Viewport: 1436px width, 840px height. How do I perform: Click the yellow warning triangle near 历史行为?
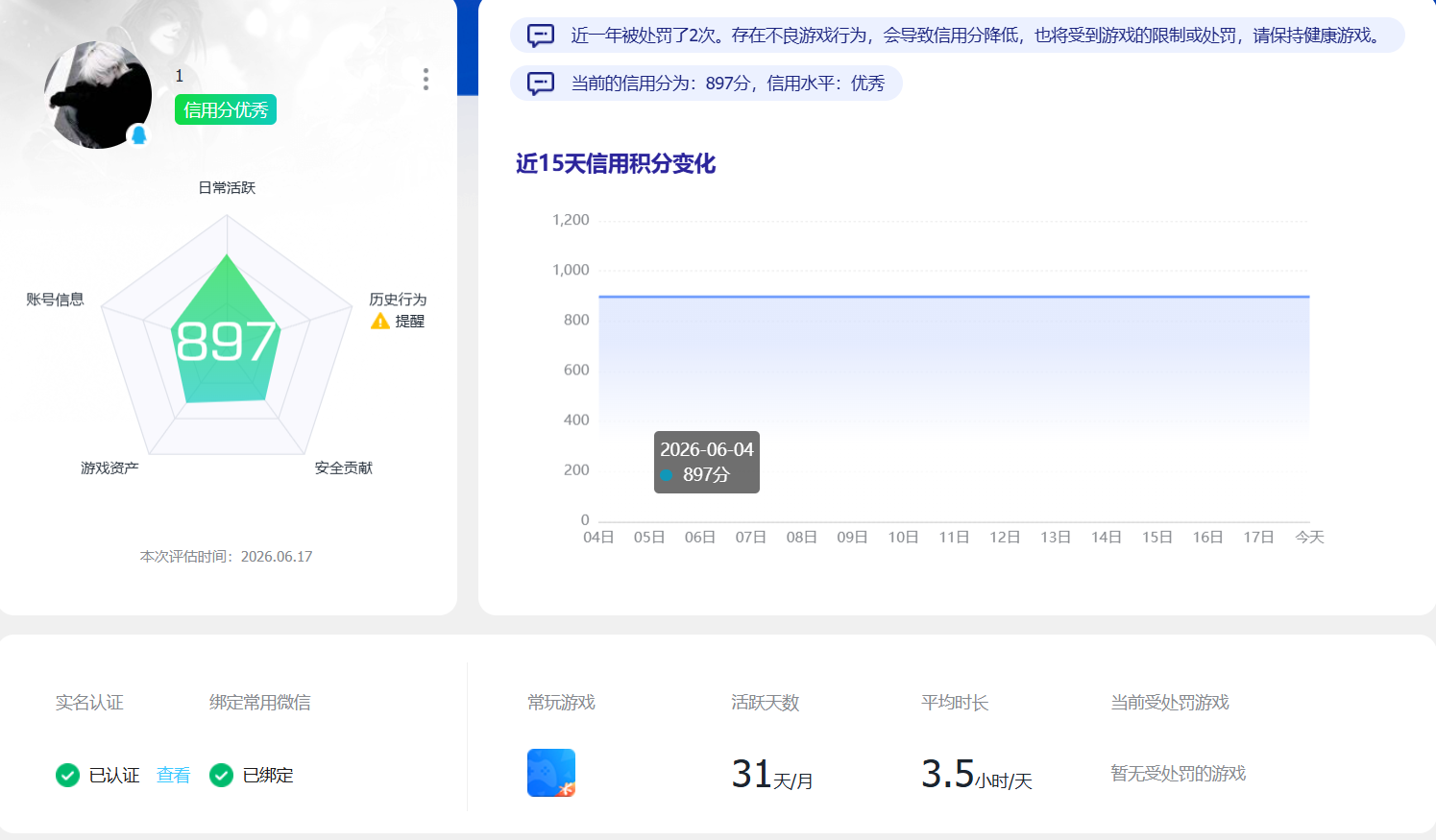pyautogui.click(x=380, y=321)
